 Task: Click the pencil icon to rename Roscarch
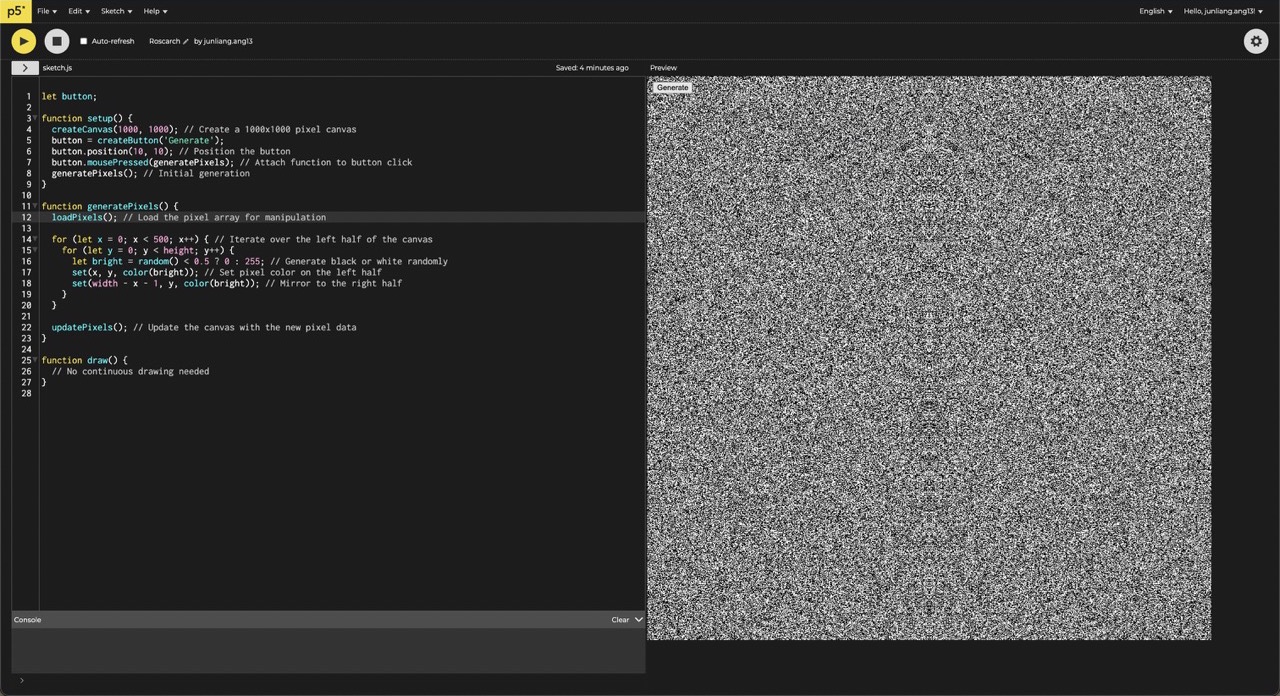click(186, 42)
